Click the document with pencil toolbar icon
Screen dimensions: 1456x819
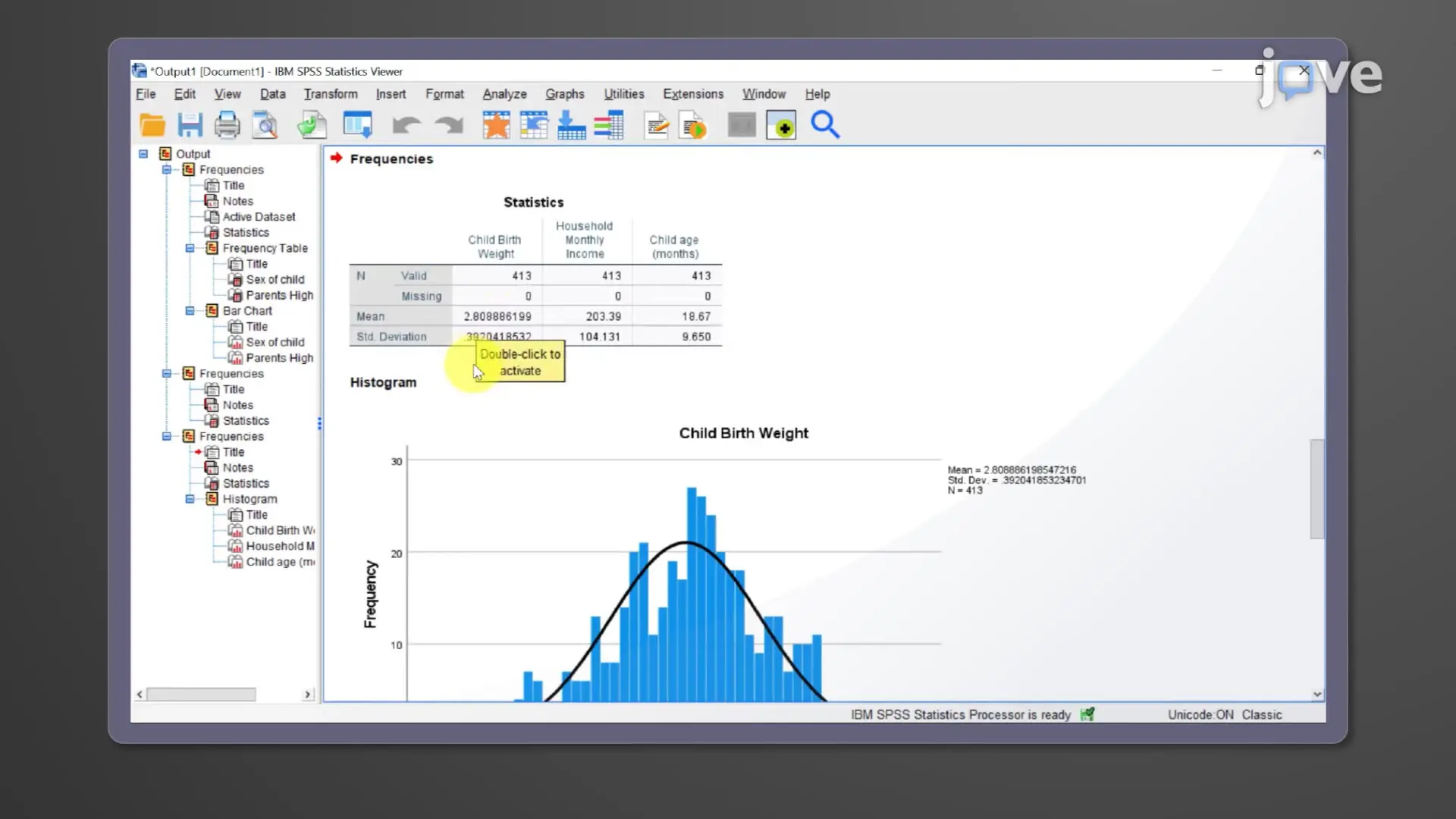tap(657, 125)
